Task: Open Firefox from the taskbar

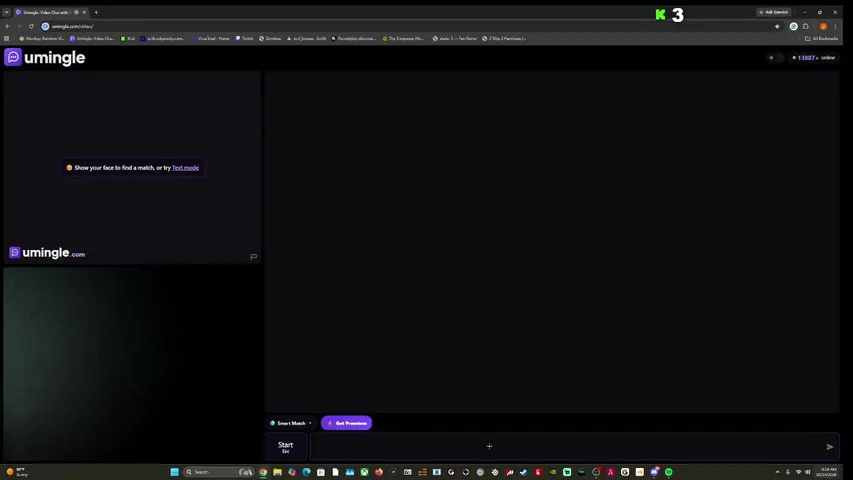Action: coord(379,472)
